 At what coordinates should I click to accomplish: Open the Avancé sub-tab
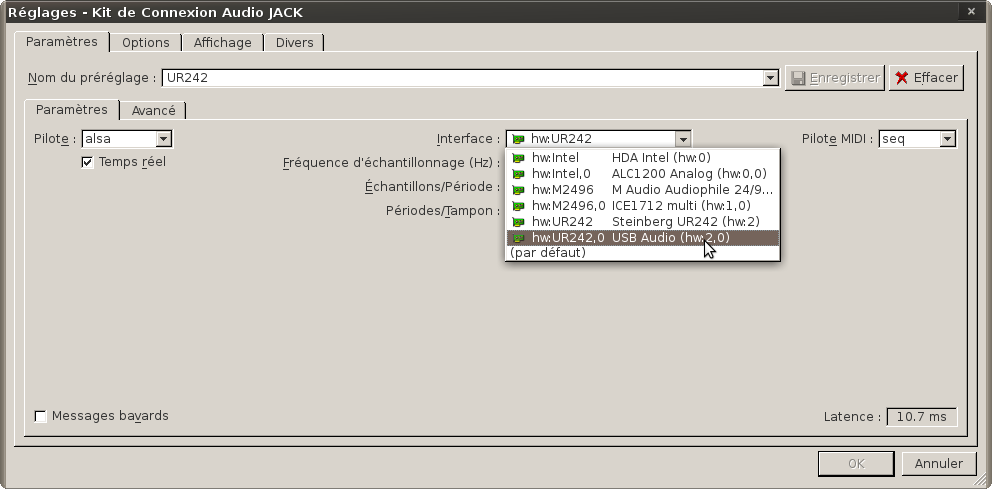coord(154,110)
